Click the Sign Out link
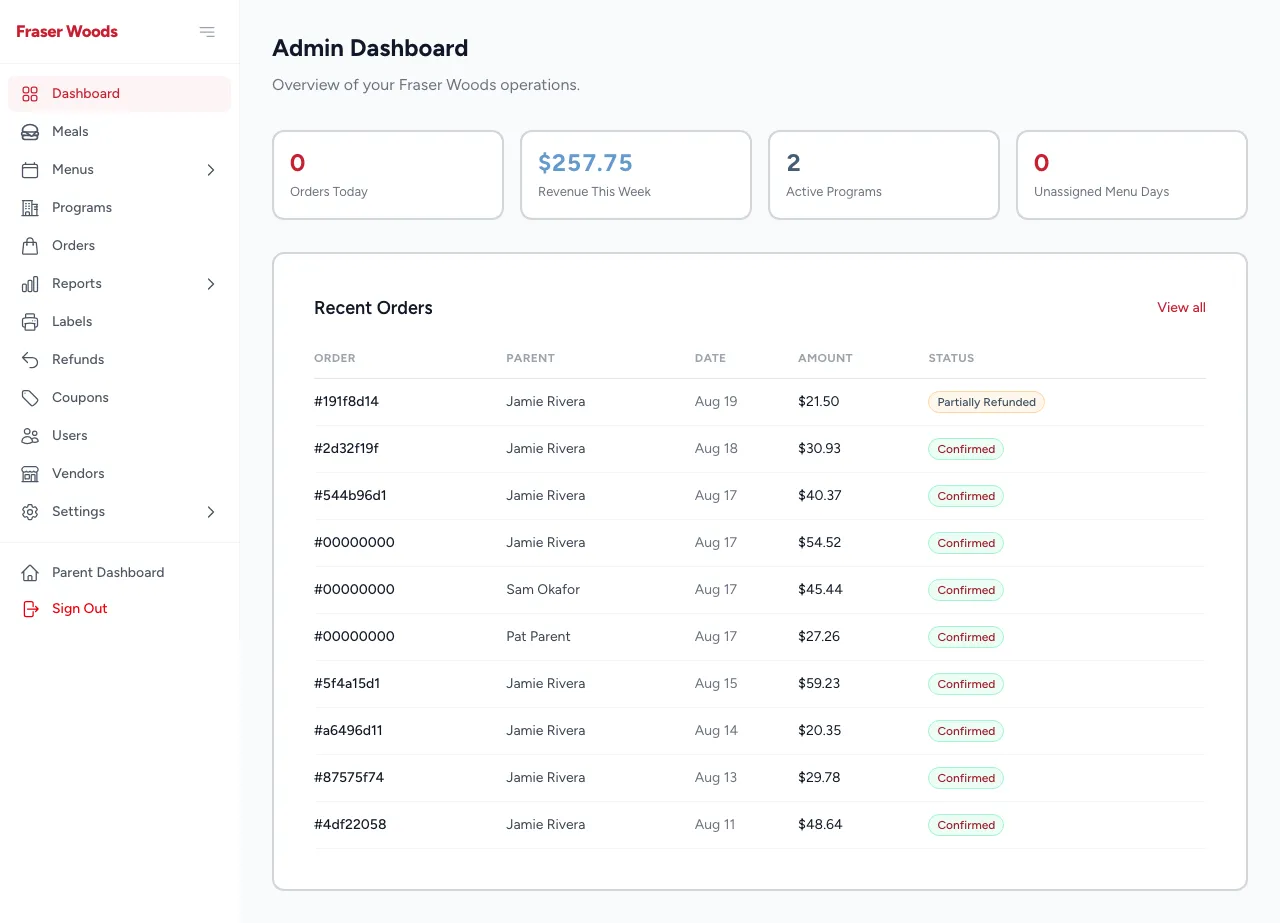The image size is (1280, 923). point(119,609)
